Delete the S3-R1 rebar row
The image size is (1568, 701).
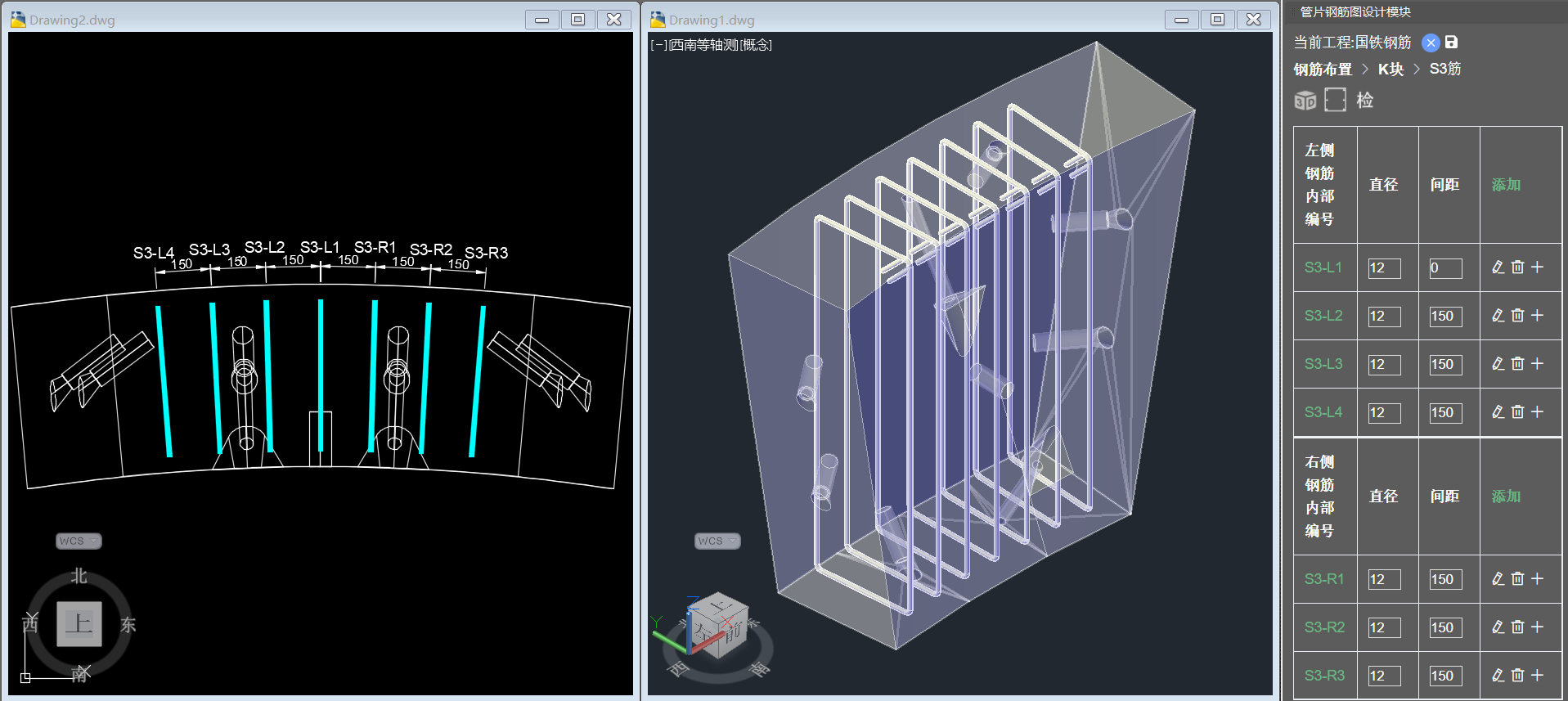point(1517,579)
